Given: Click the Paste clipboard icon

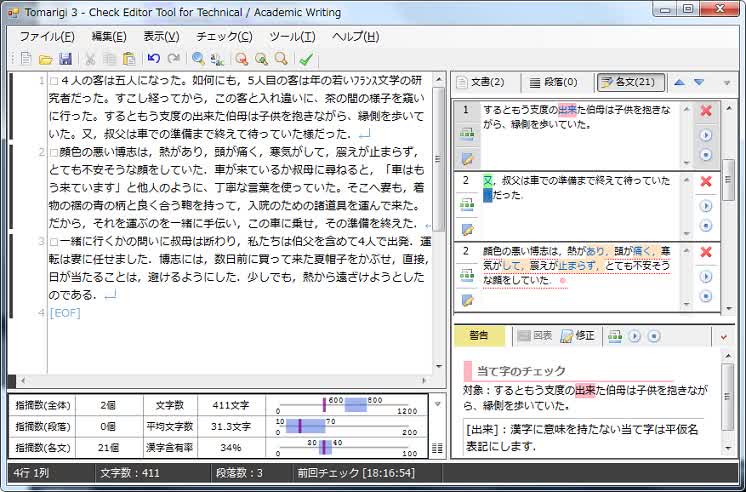Looking at the screenshot, I should click(129, 59).
